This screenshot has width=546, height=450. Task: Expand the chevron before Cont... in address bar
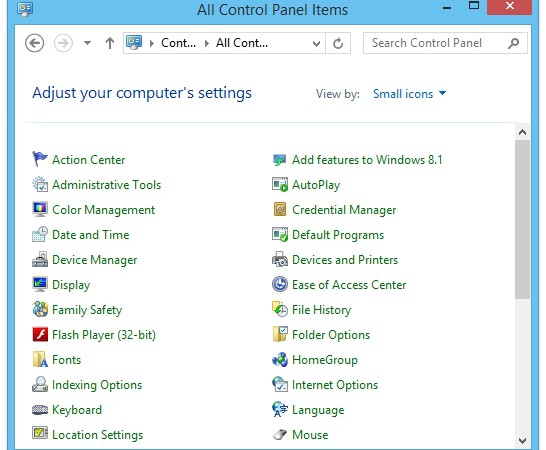coord(151,44)
